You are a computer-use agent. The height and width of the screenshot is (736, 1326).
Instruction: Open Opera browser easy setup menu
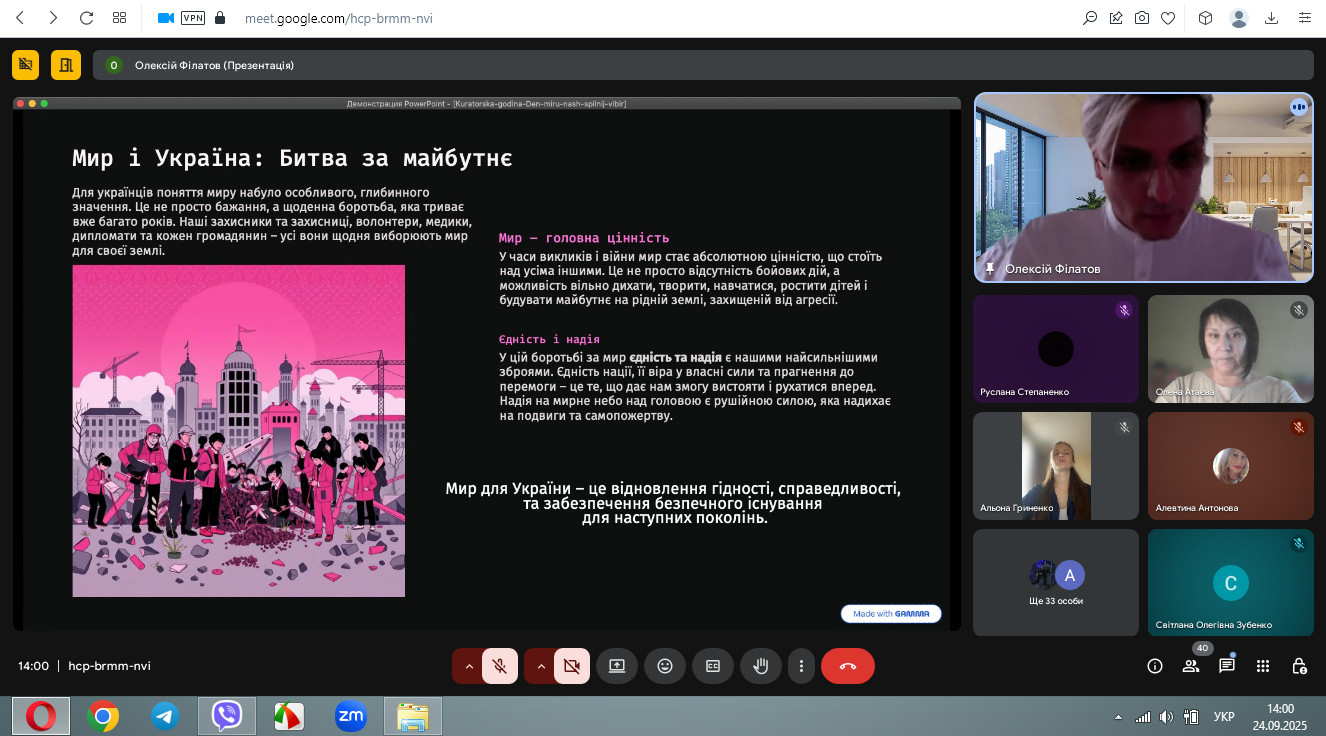coord(1306,18)
